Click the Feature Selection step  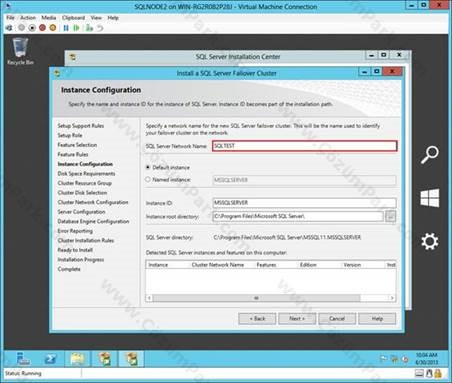pos(77,145)
